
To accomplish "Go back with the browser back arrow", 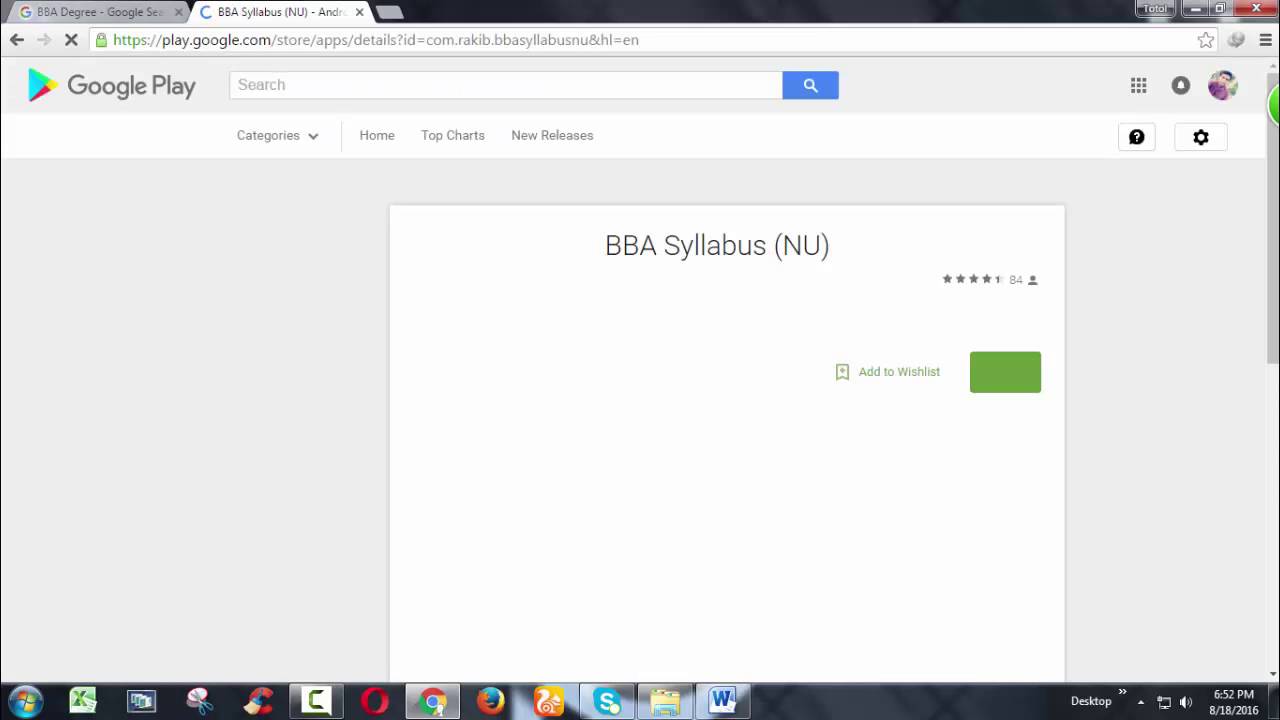I will point(17,40).
